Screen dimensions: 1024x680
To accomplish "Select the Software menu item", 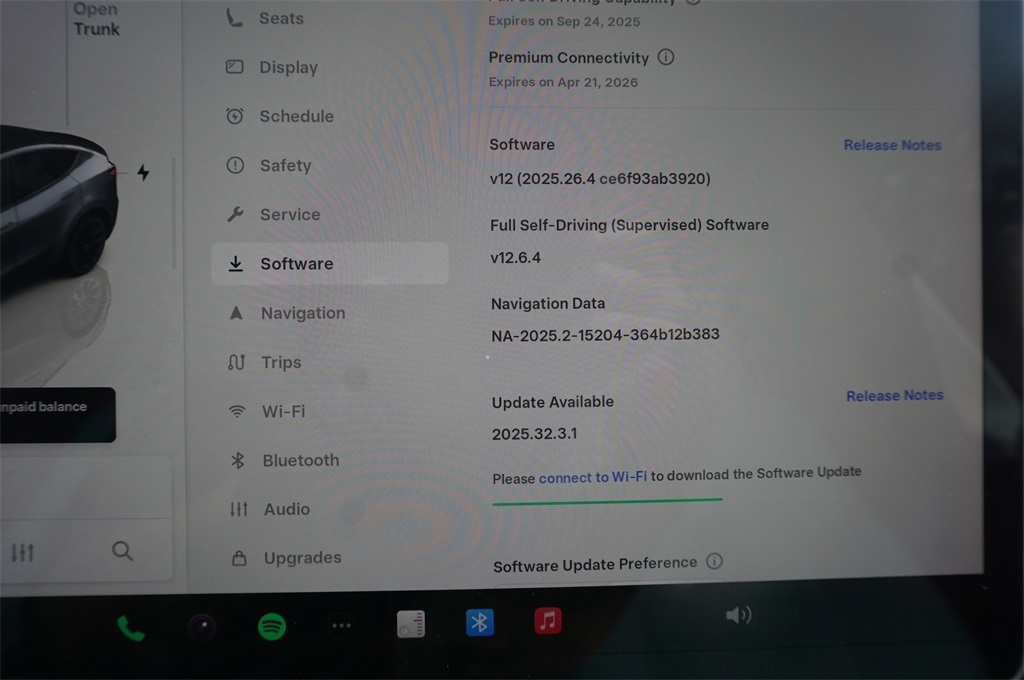I will click(330, 263).
